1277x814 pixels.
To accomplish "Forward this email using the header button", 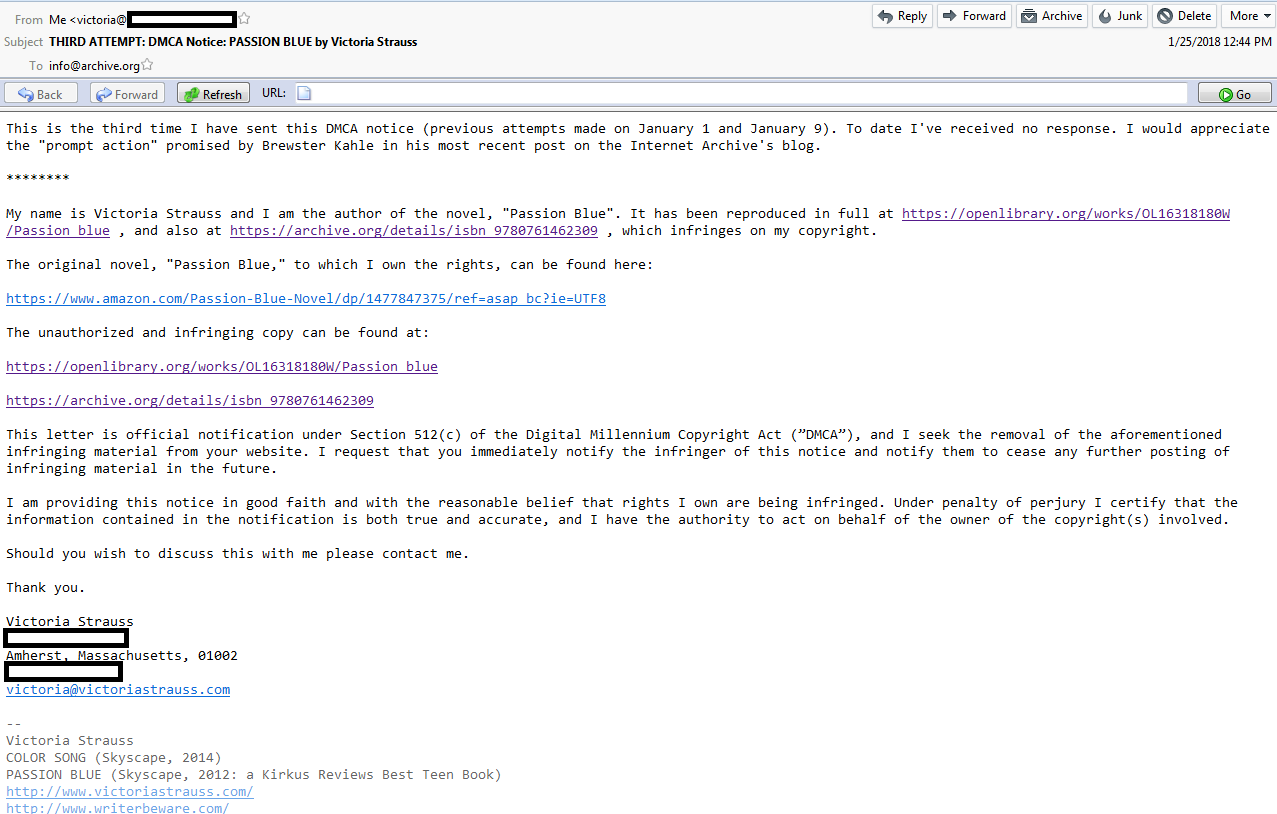I will (974, 16).
